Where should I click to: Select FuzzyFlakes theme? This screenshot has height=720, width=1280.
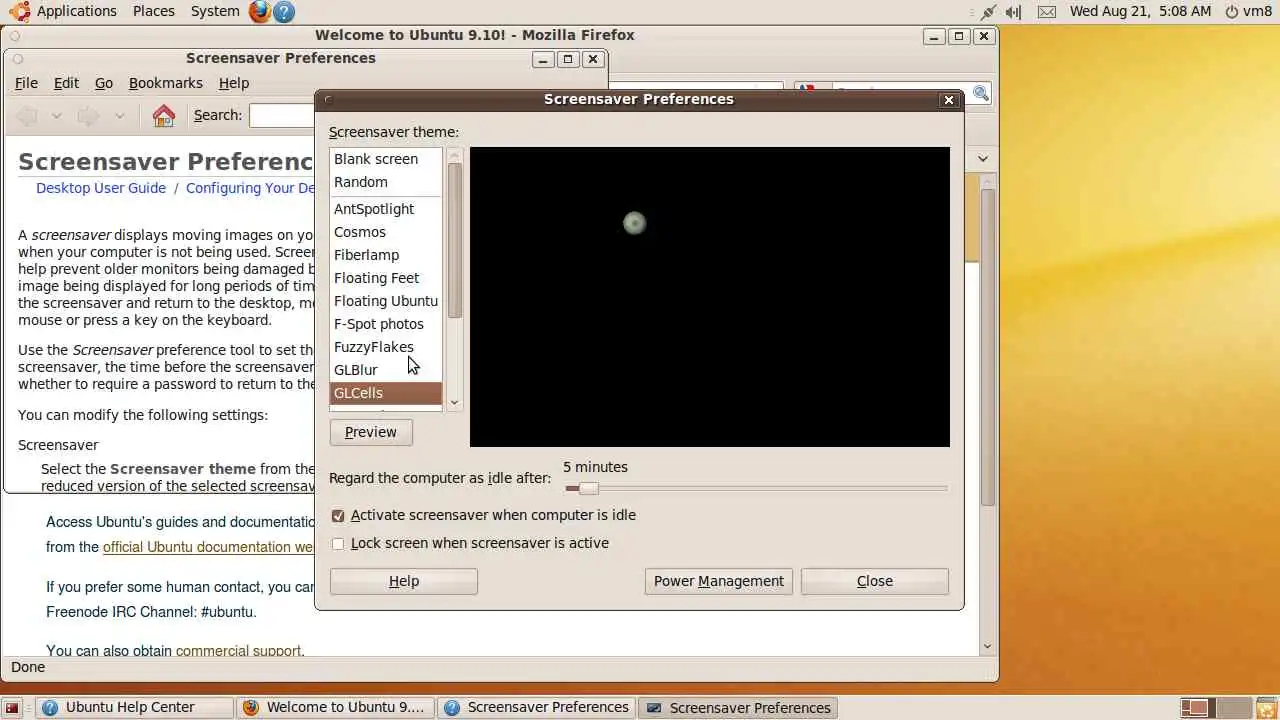[386, 347]
